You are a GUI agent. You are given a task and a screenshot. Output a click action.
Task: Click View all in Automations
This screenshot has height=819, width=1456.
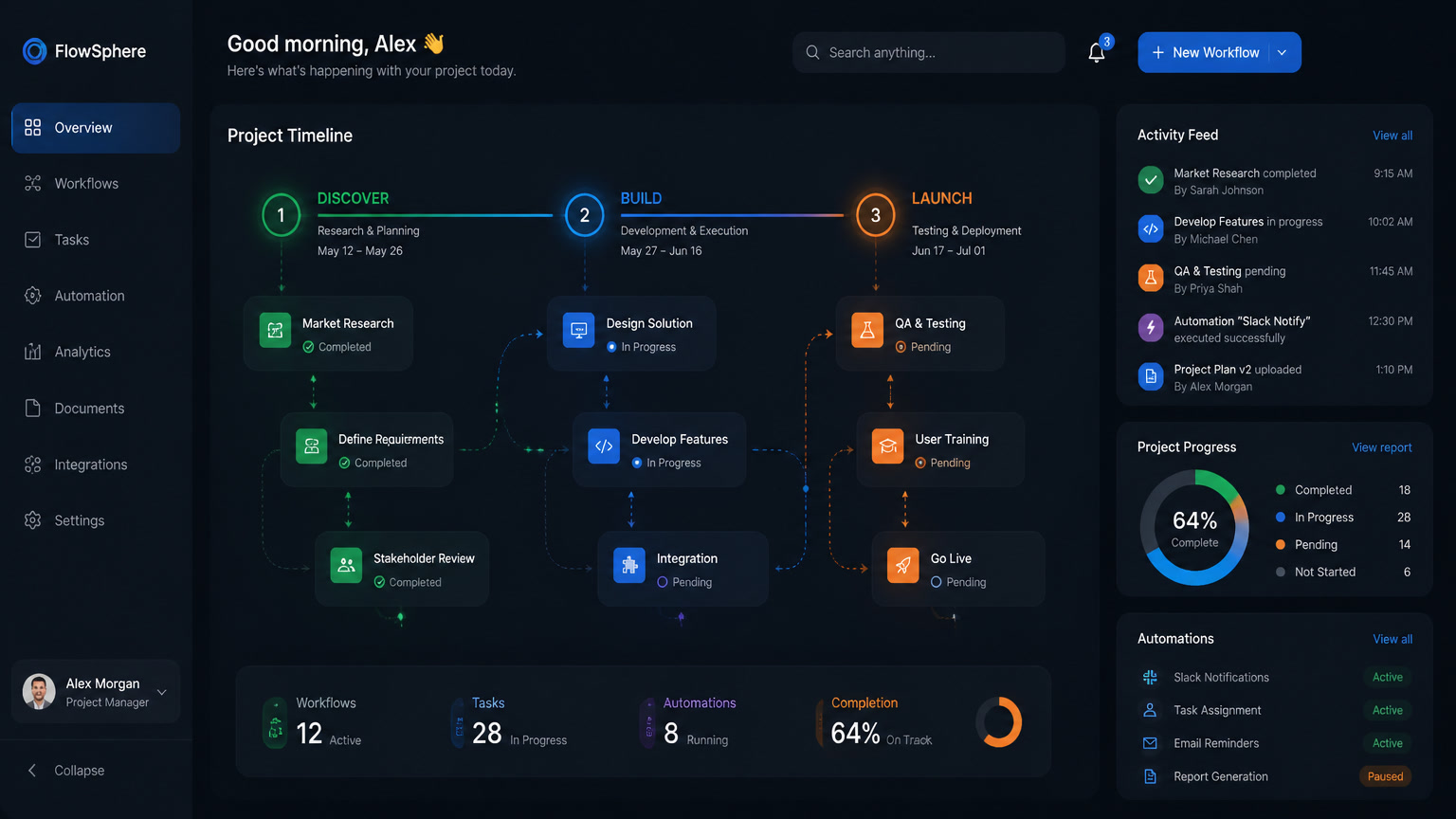1392,639
